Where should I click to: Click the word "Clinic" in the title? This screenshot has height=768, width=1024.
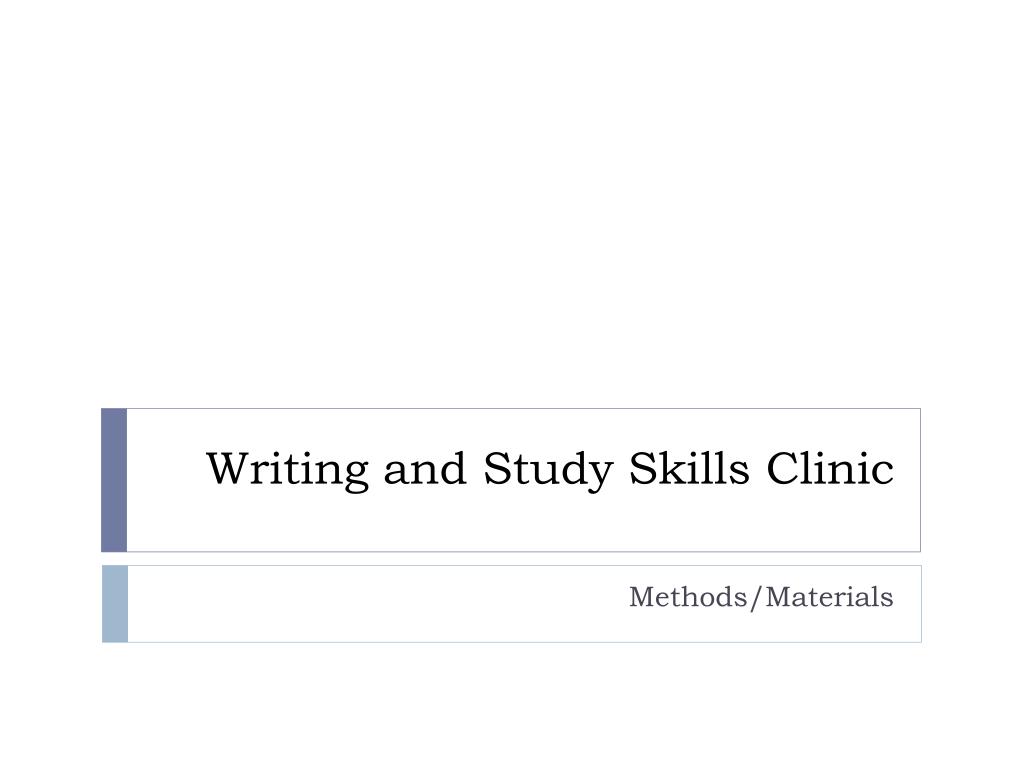[x=830, y=468]
